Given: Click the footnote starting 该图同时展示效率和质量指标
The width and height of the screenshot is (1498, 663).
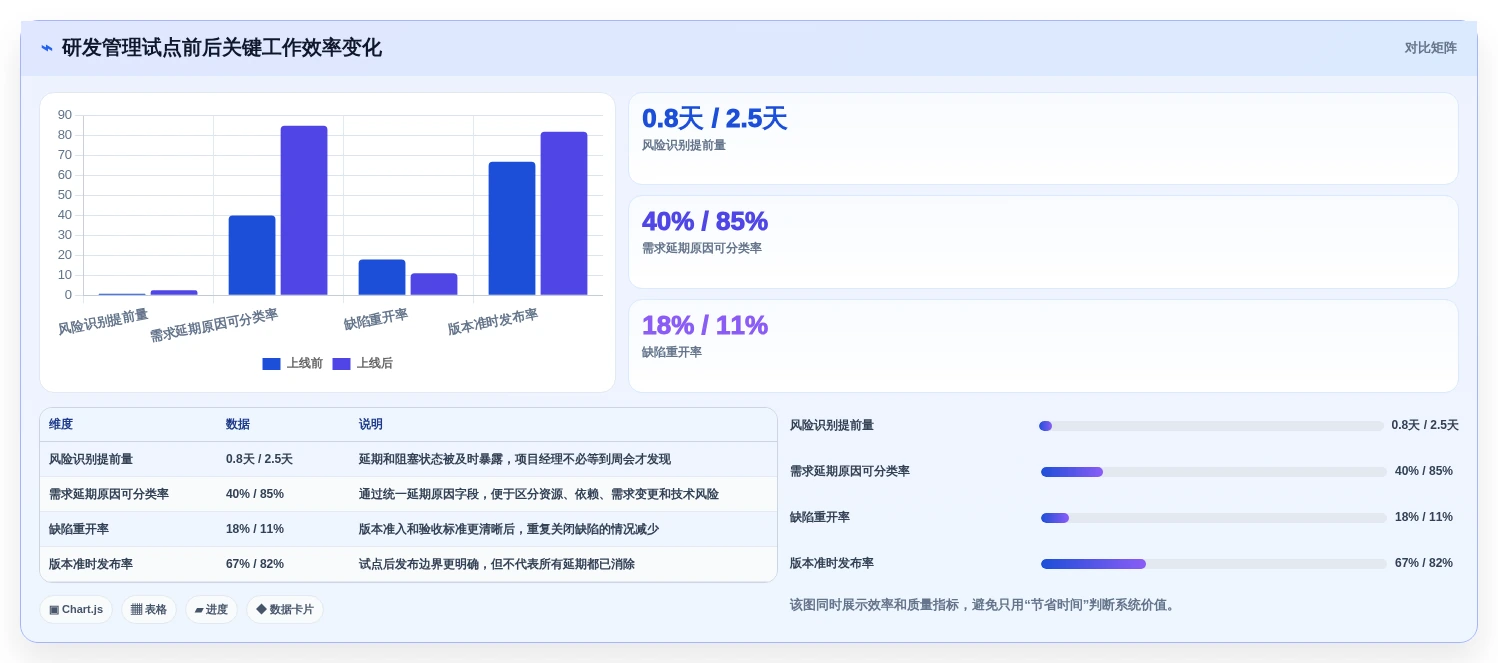Looking at the screenshot, I should (x=984, y=605).
